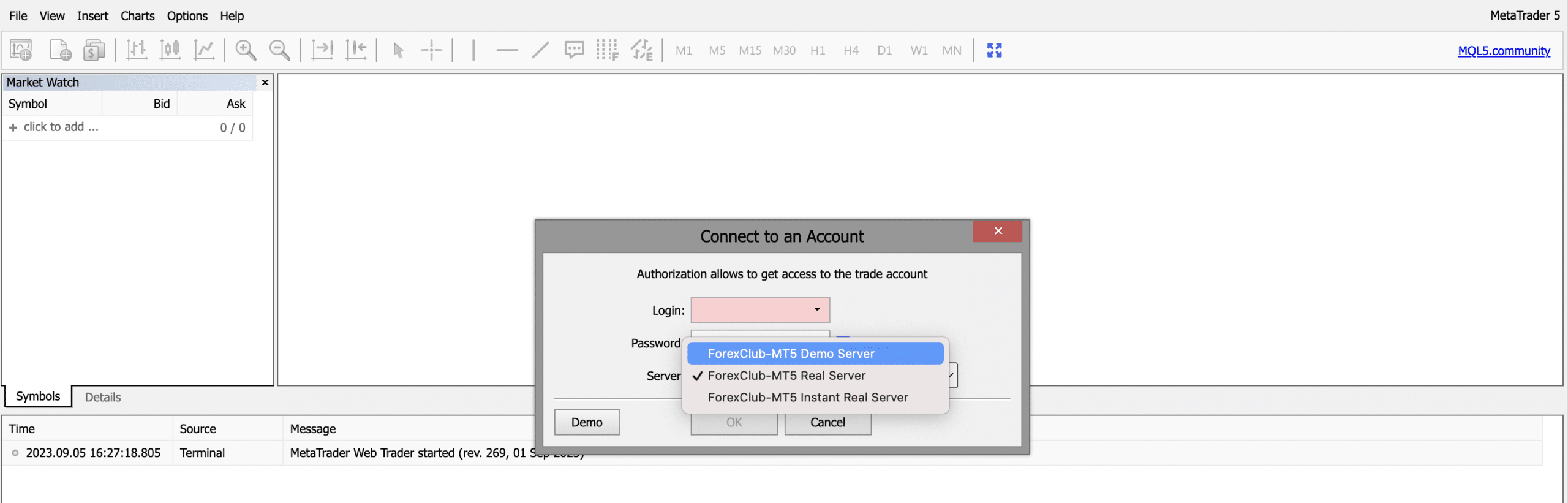Set timeframe to M5
The width and height of the screenshot is (1568, 503).
point(717,50)
